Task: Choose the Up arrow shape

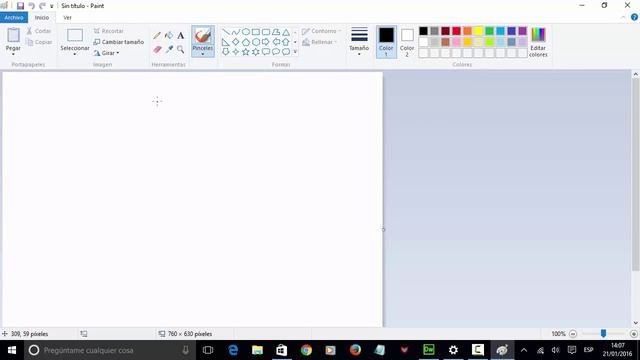Action: (x=286, y=42)
